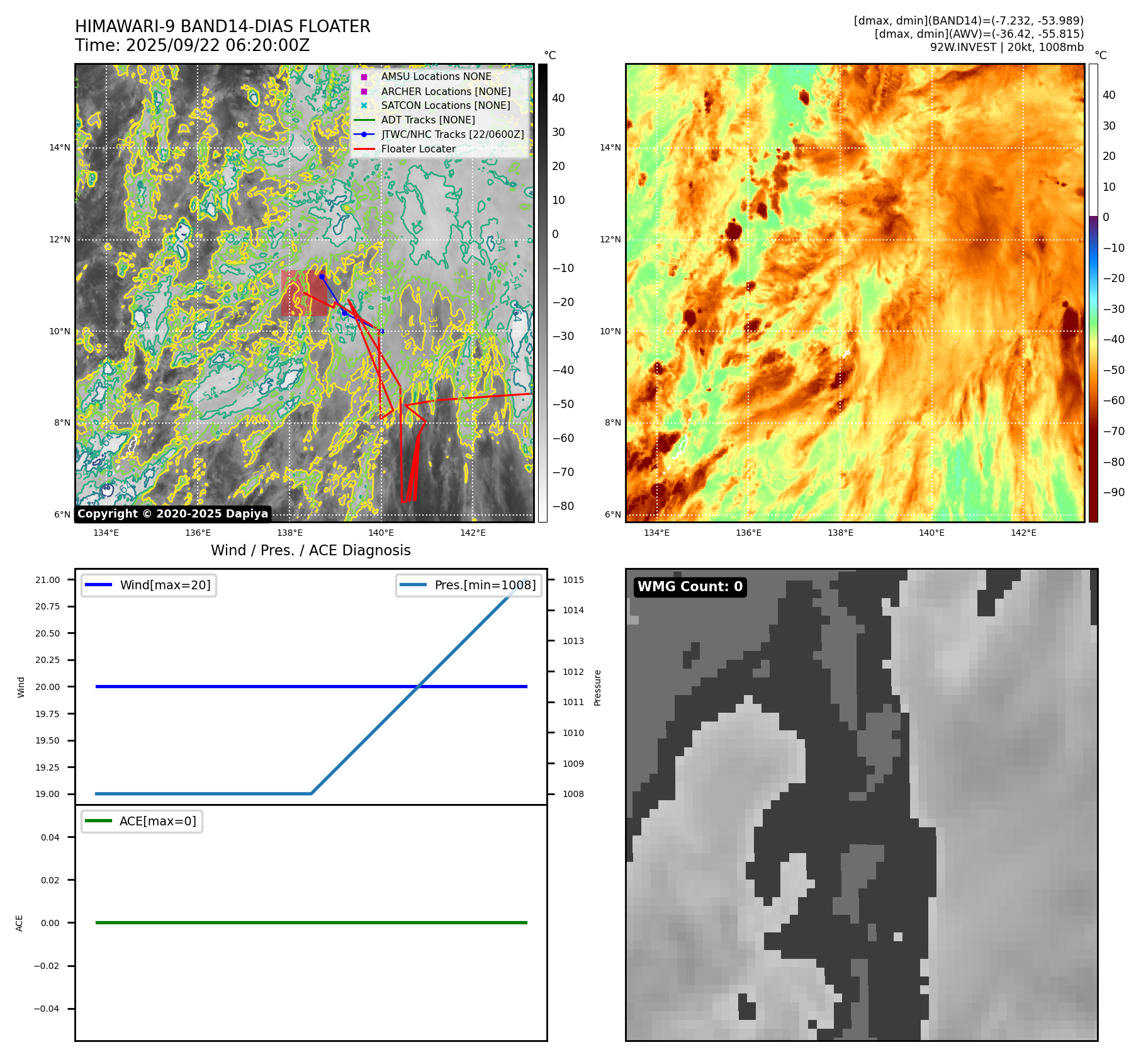This screenshot has height=1064, width=1141.
Task: Click the 140°E label under grayscale map
Action: click(381, 533)
